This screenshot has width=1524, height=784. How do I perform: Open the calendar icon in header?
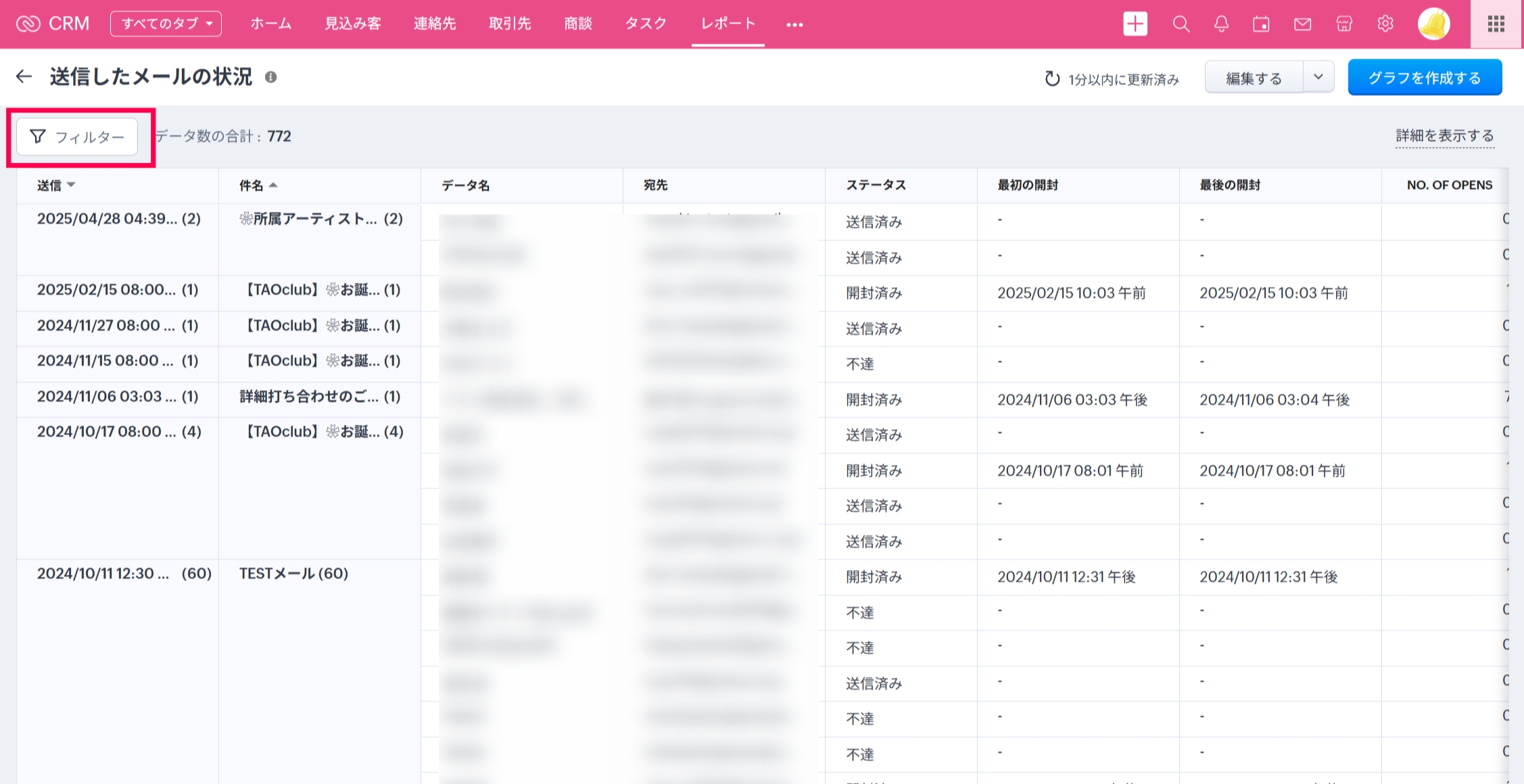pos(1261,24)
